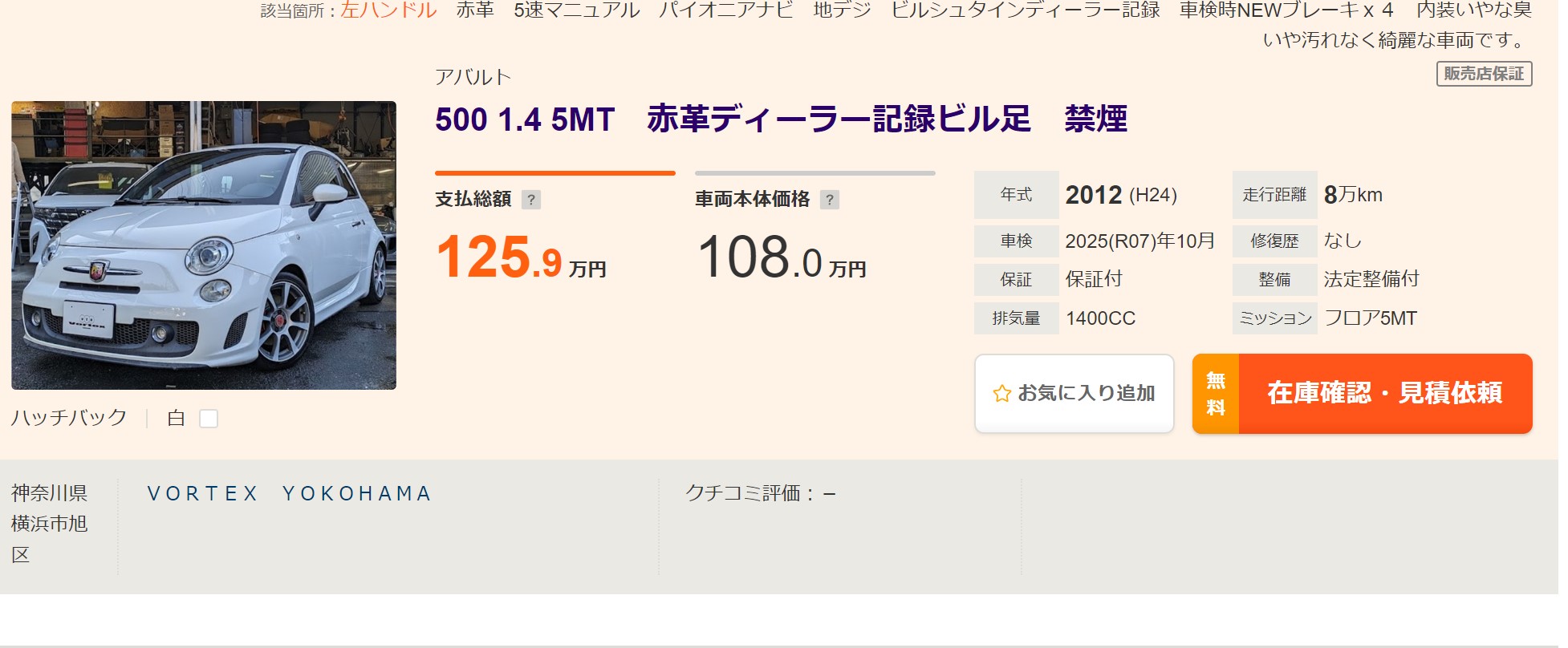Click the クチコミ評価 rating text
The image size is (1568, 648).
pyautogui.click(x=760, y=493)
